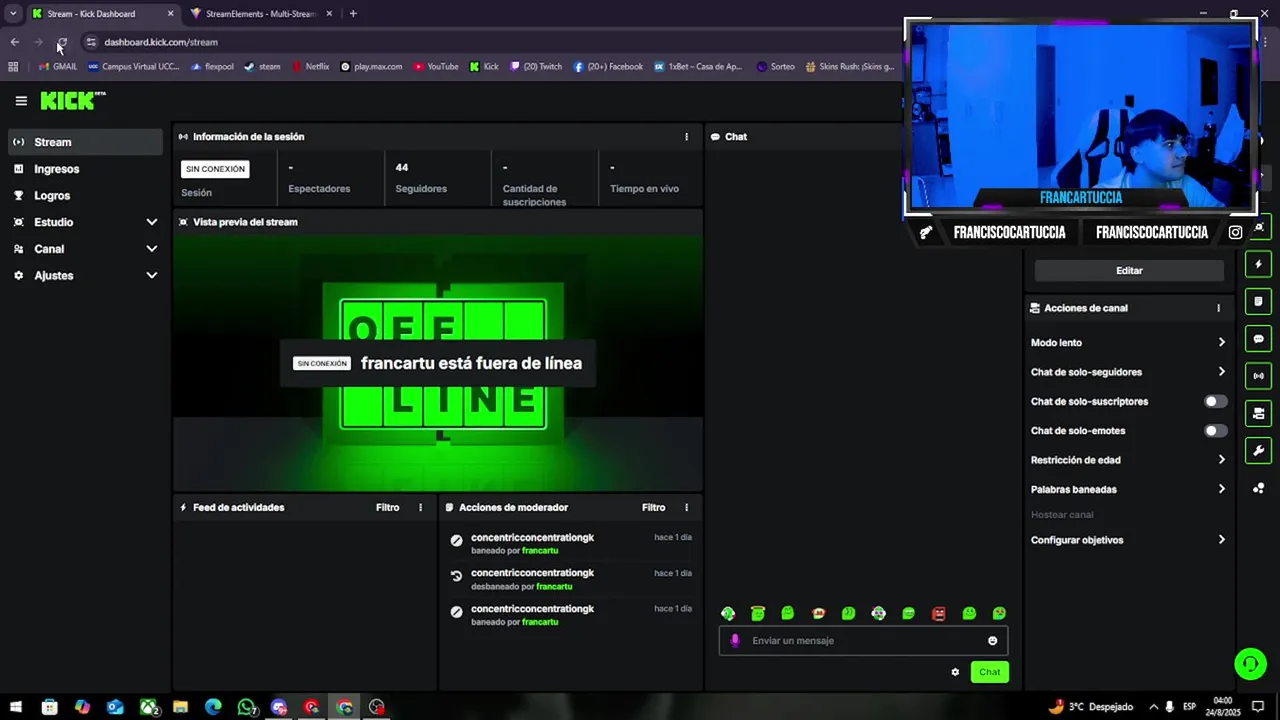
Task: Click the wrench sidebar widget icon
Action: coord(1259,451)
